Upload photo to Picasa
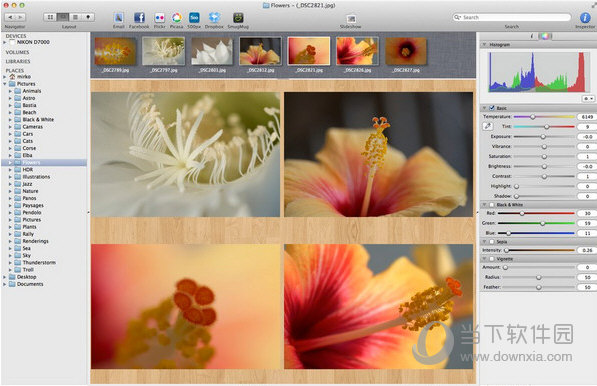The width and height of the screenshot is (597, 386). [x=176, y=18]
